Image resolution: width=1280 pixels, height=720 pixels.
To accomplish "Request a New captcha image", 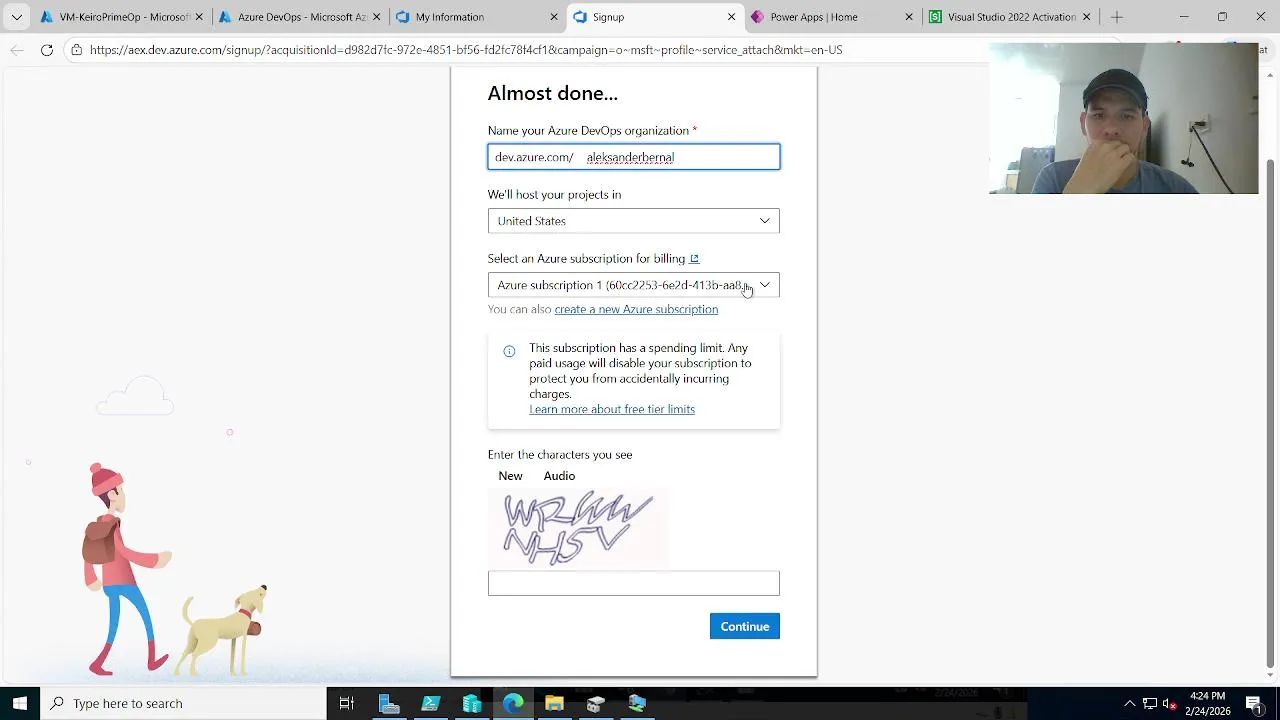I will pos(510,476).
